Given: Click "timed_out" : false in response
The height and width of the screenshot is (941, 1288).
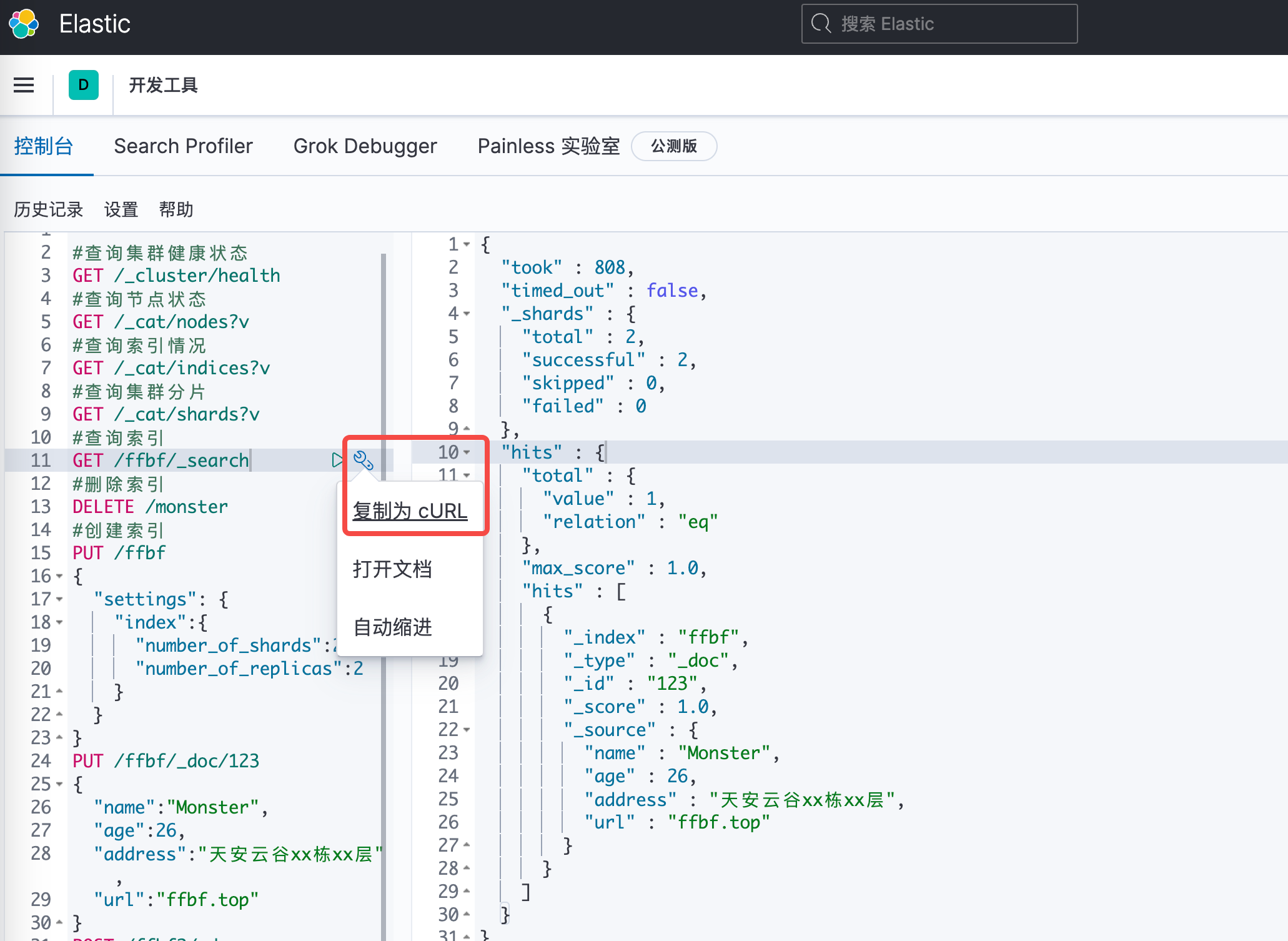Looking at the screenshot, I should tap(603, 291).
